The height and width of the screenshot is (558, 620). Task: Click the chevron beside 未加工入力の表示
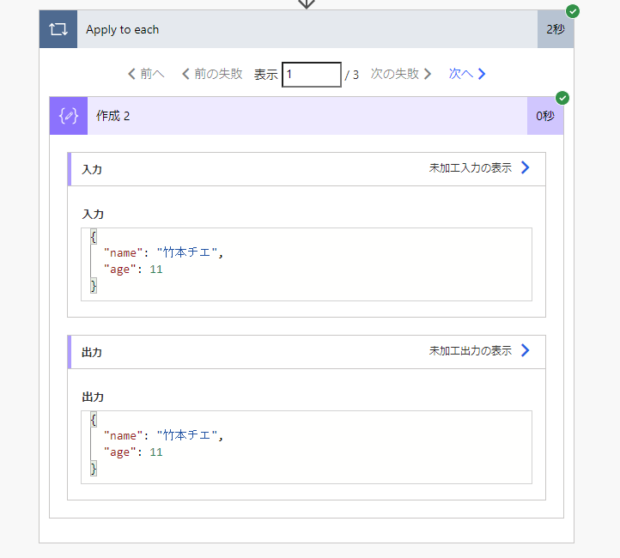point(526,168)
